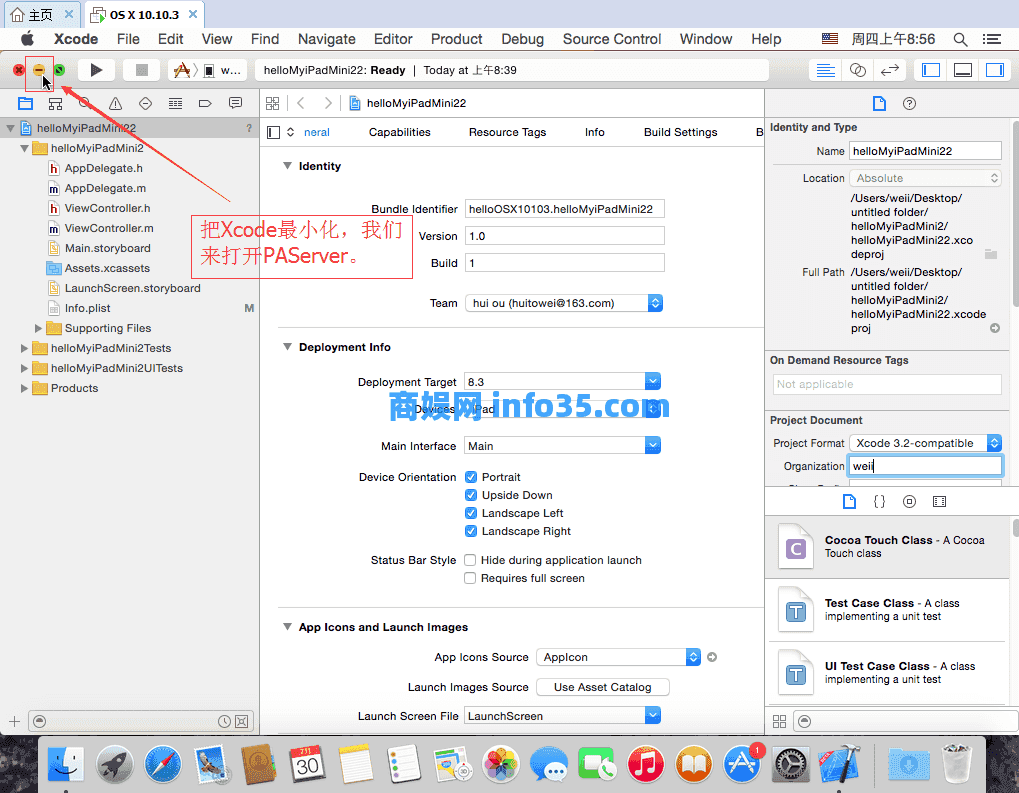
Task: Uncheck Landscape Left orientation
Action: coord(471,514)
